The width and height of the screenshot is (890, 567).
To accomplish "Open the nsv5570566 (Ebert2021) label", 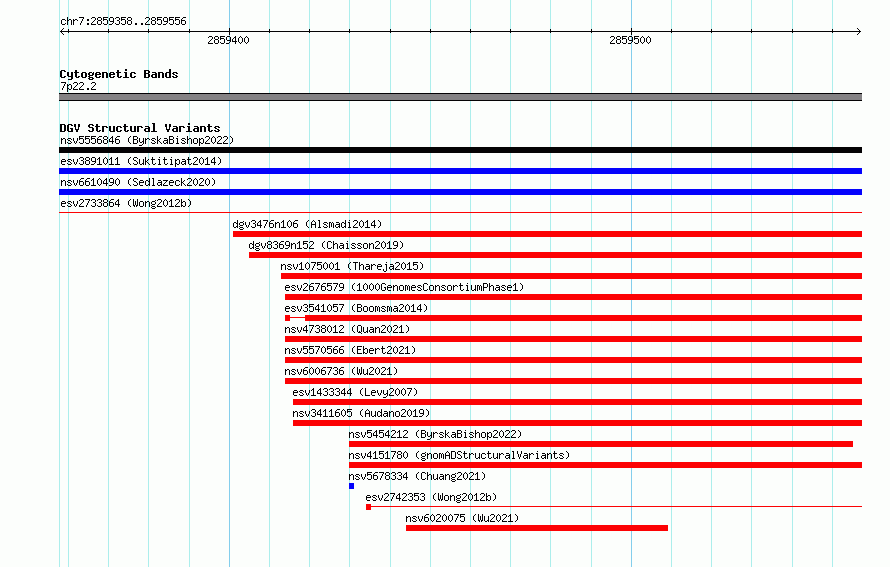I will click(x=350, y=350).
